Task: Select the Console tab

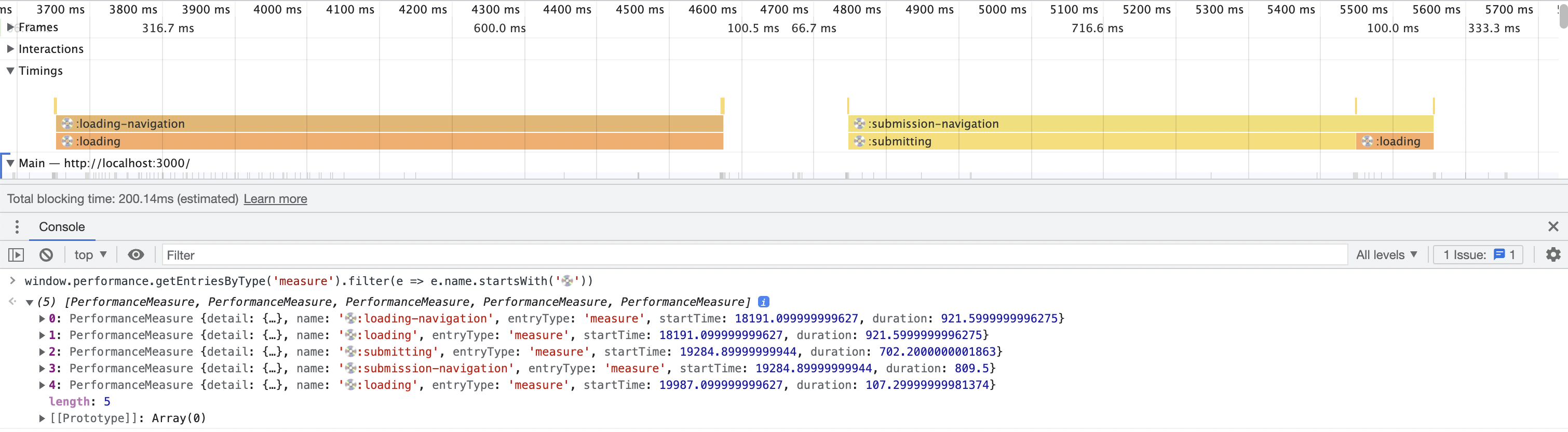Action: click(61, 227)
